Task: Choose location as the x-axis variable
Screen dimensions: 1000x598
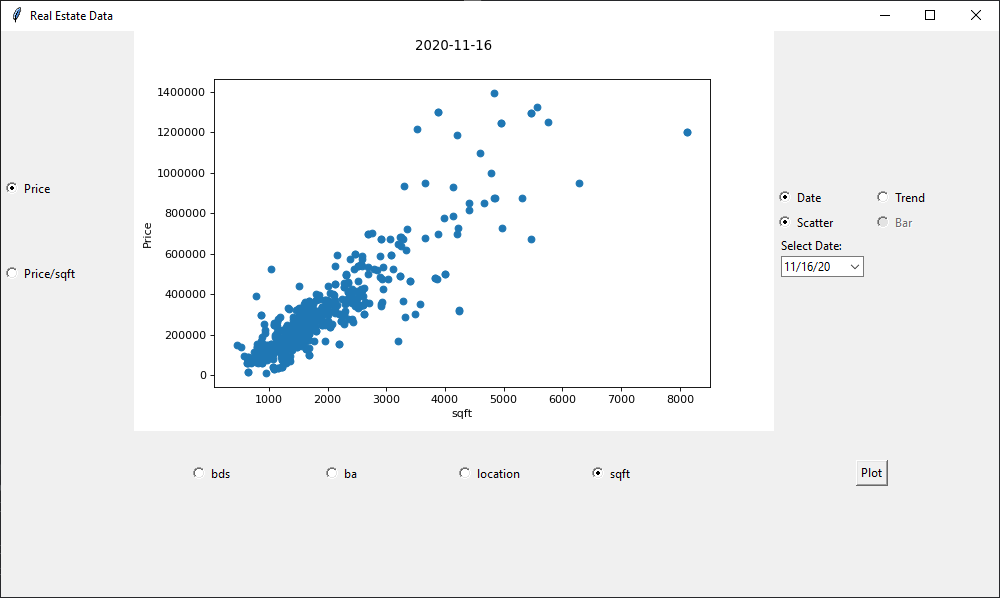Action: (x=464, y=472)
